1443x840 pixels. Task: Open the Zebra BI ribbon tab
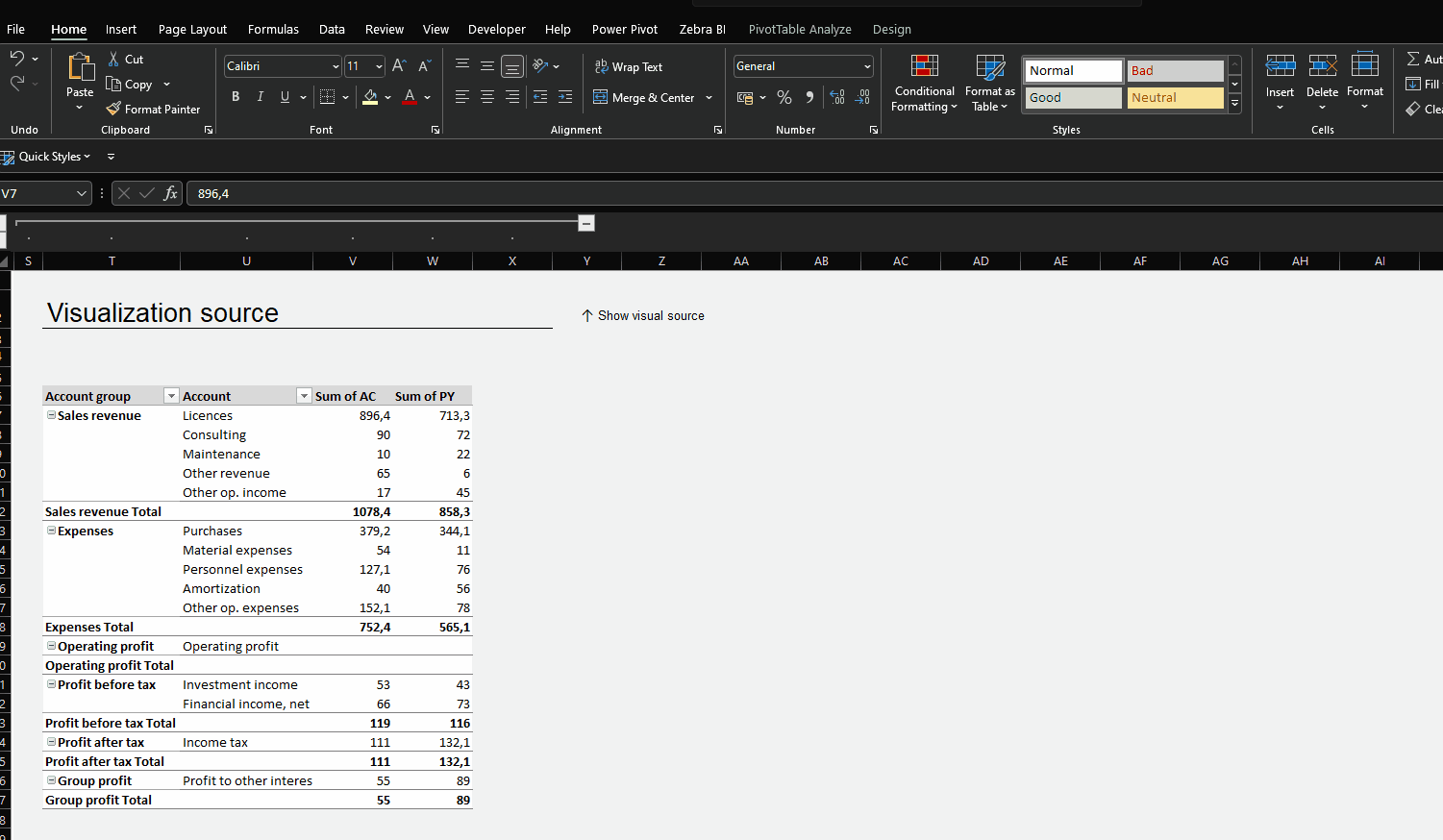pos(702,29)
